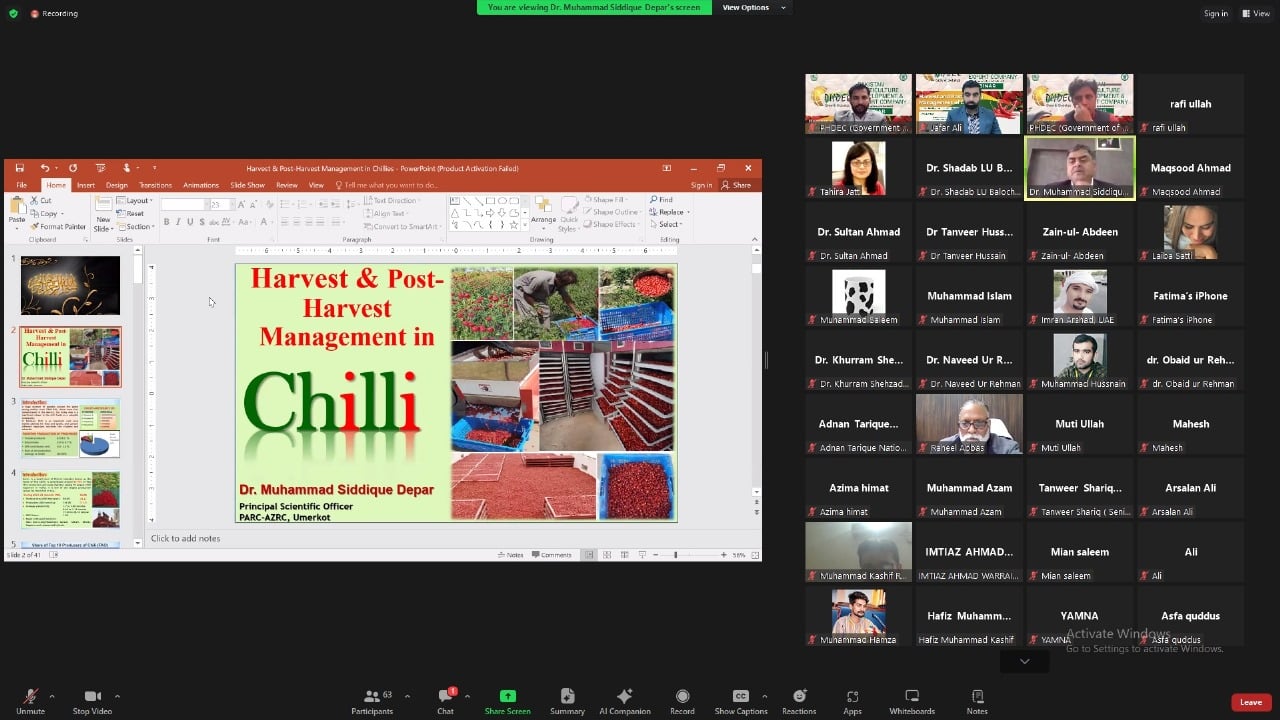Open the View menu in top-right corner
Image resolution: width=1280 pixels, height=720 pixels.
pos(1255,13)
